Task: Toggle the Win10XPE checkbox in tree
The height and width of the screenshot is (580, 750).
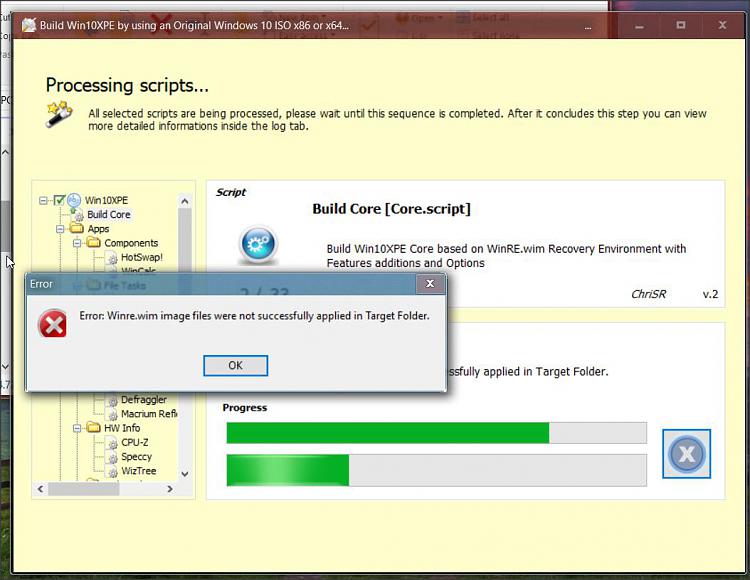Action: pyautogui.click(x=59, y=200)
